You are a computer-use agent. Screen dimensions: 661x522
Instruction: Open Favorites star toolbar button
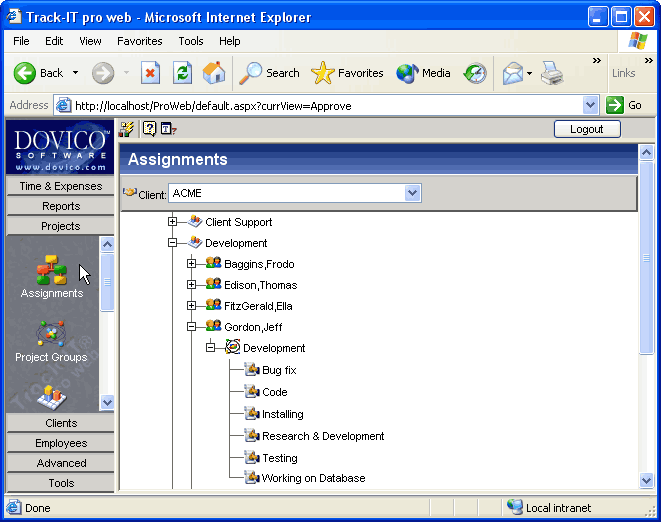[347, 73]
